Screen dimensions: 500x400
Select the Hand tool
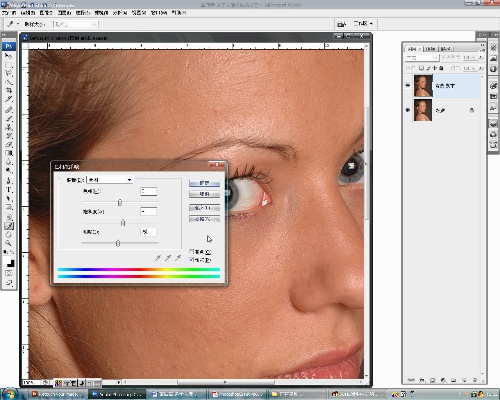(9, 235)
